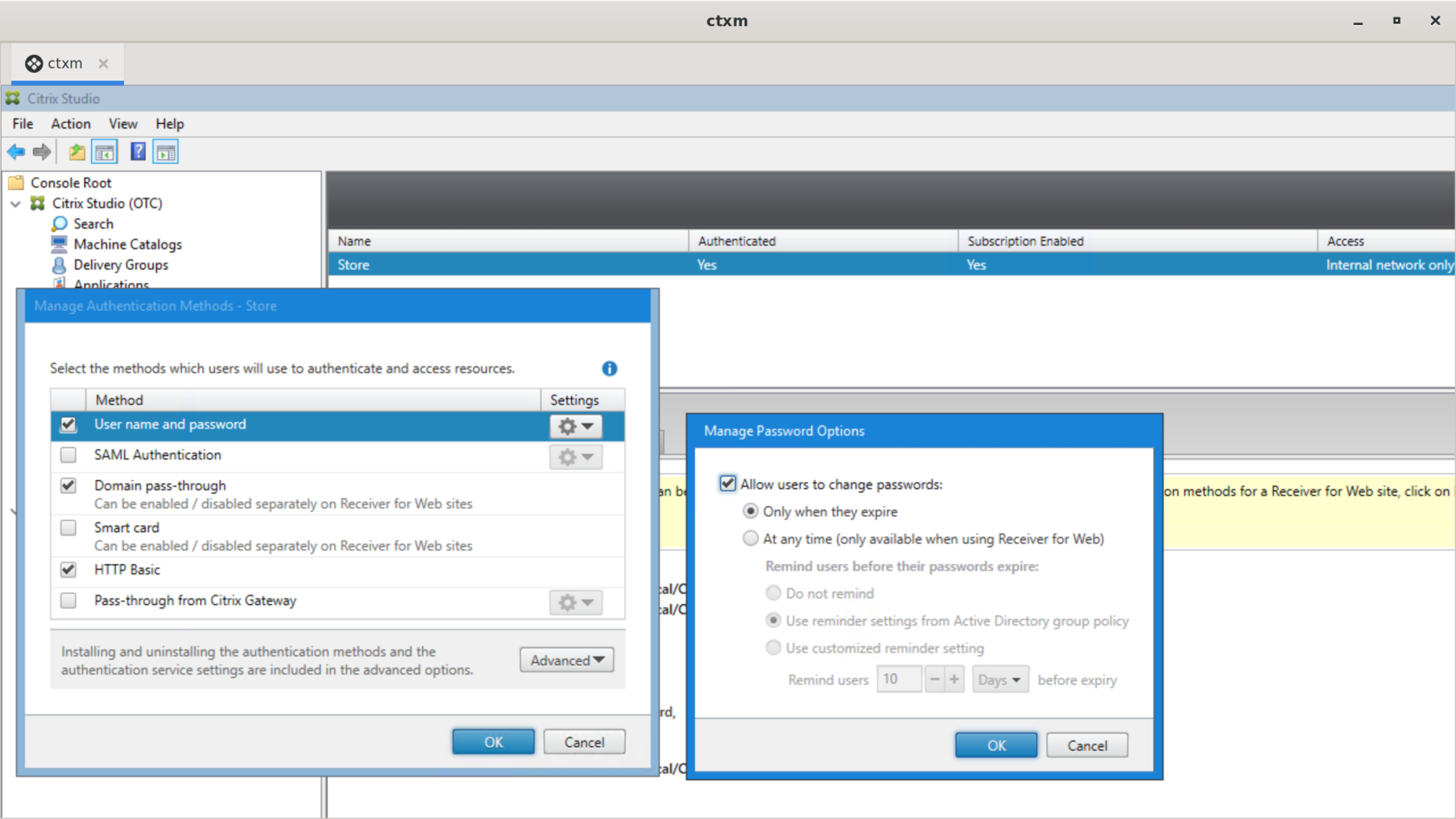Click the Settings column header in dialog
This screenshot has width=1456, height=819.
(x=582, y=400)
